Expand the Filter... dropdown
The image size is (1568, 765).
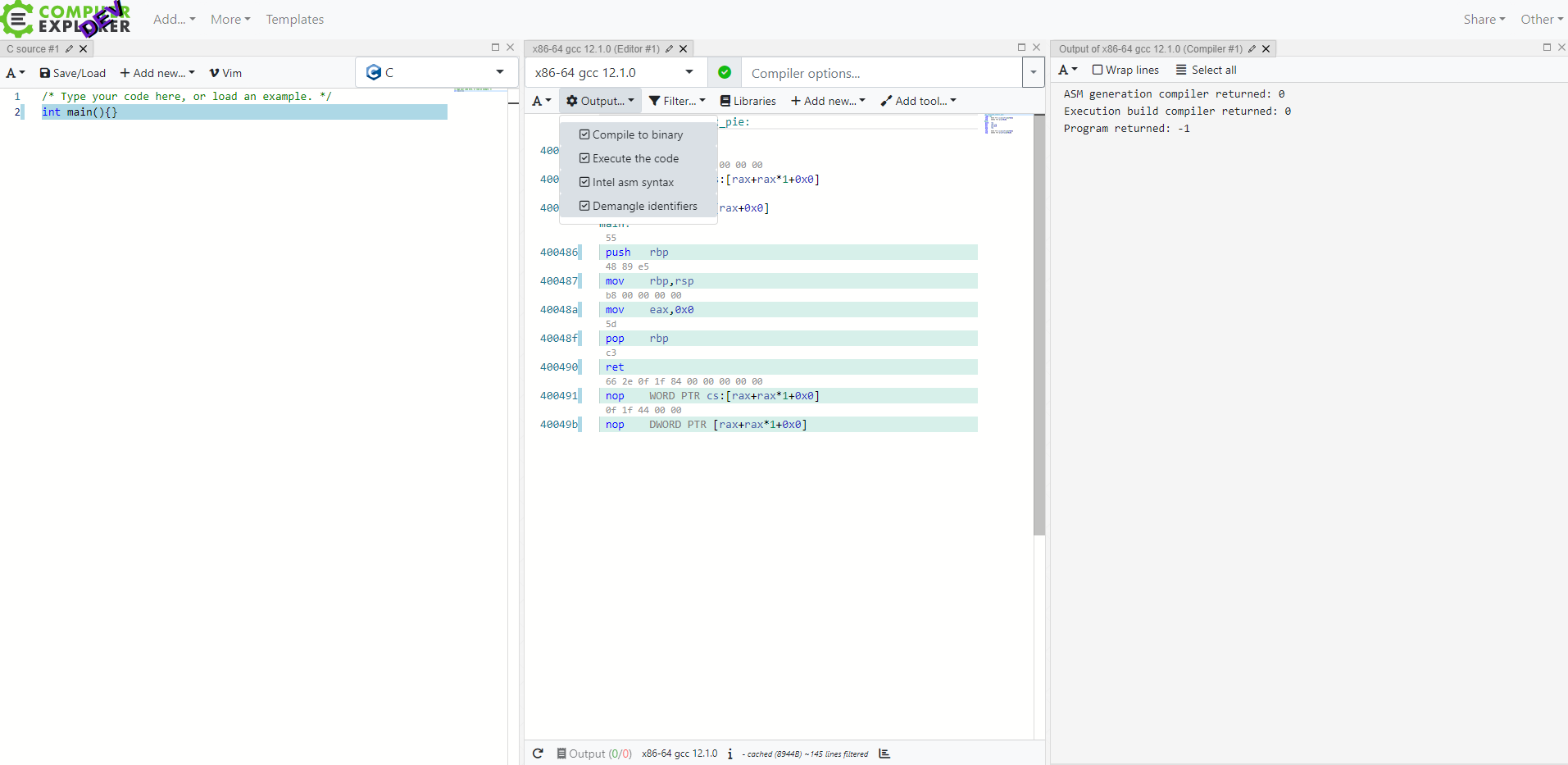coord(676,100)
